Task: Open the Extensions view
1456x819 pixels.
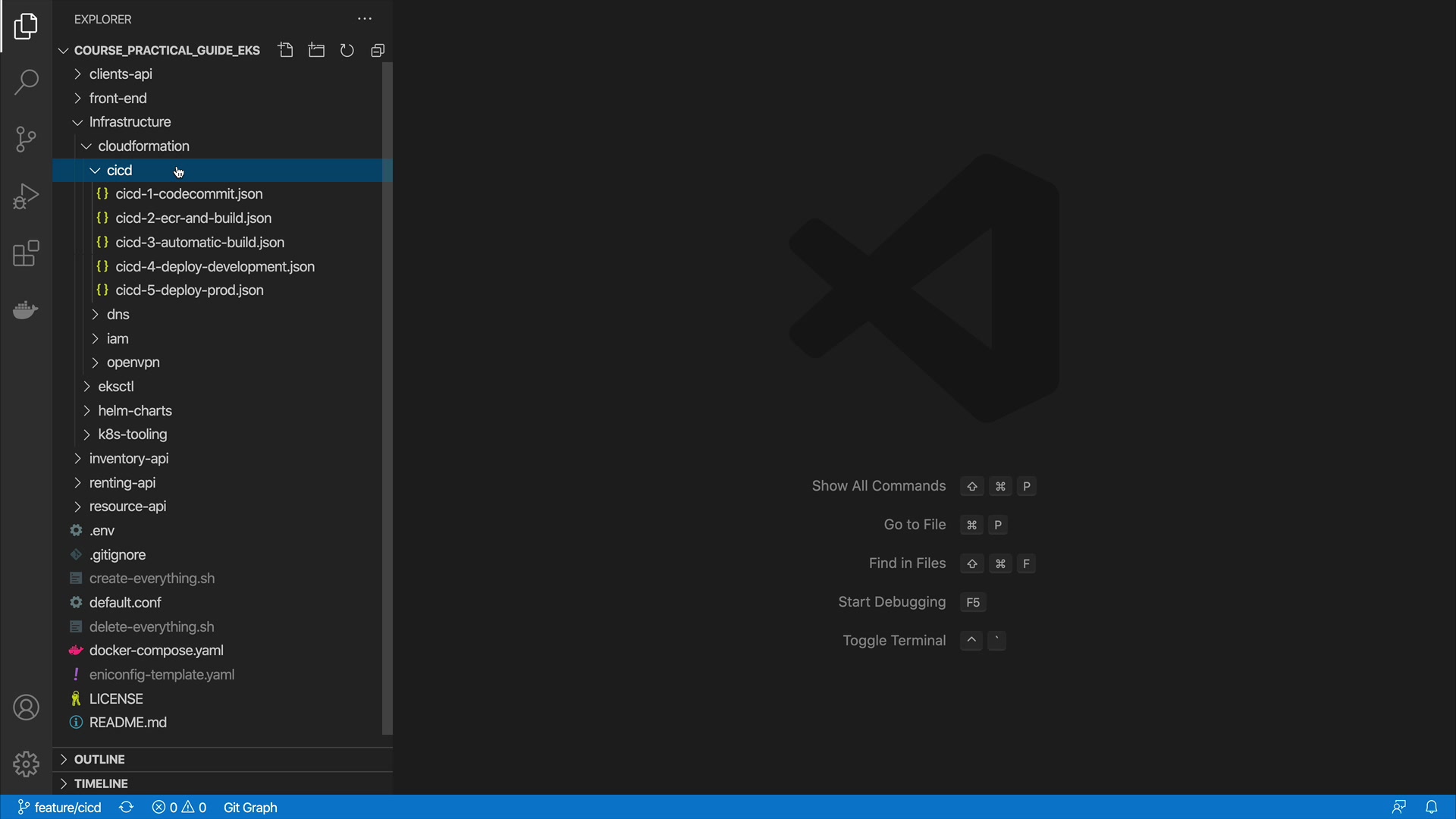Action: coord(26,254)
